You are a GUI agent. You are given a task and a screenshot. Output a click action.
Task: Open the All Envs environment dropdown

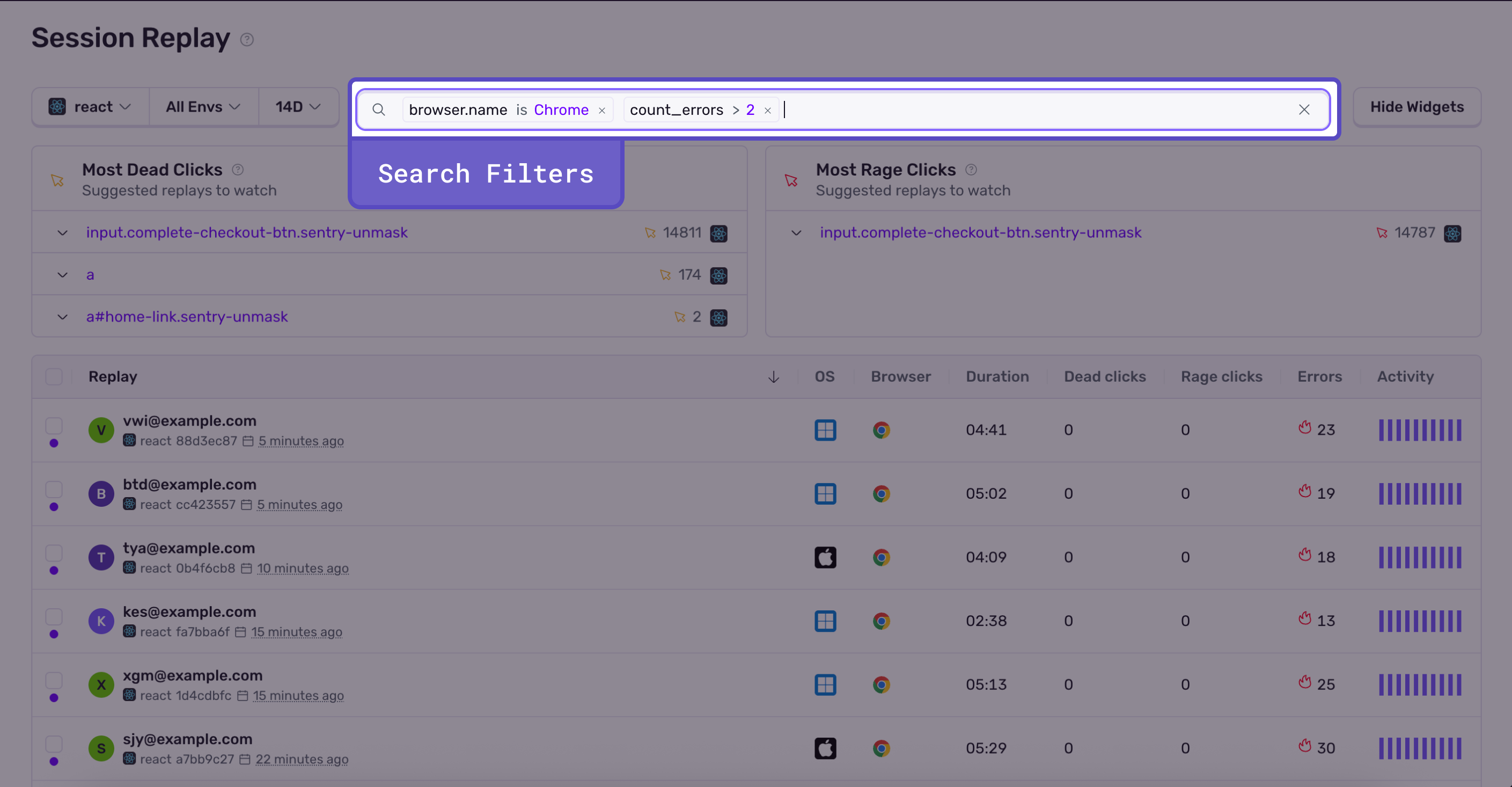pyautogui.click(x=202, y=106)
